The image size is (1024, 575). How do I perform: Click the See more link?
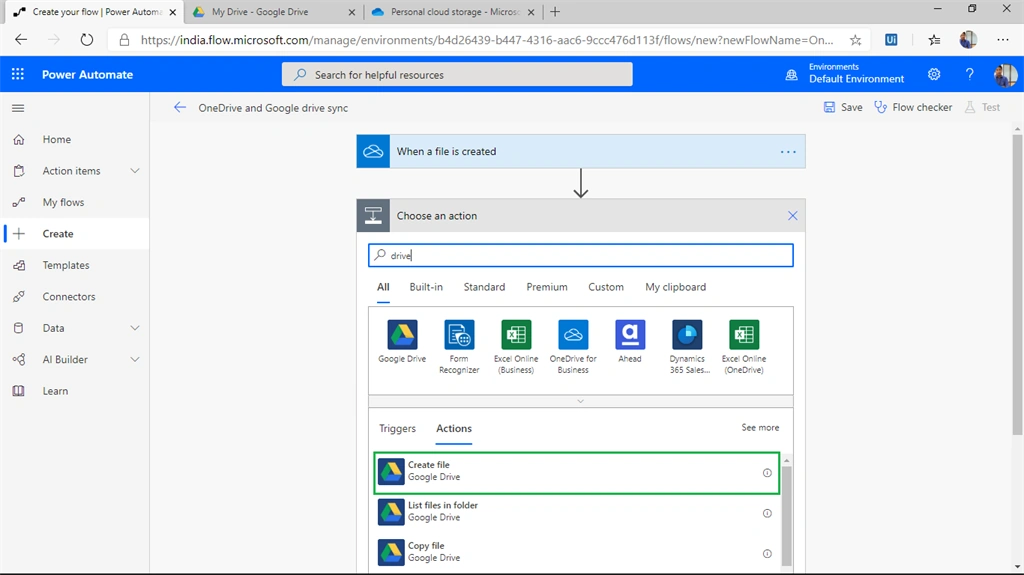(760, 427)
